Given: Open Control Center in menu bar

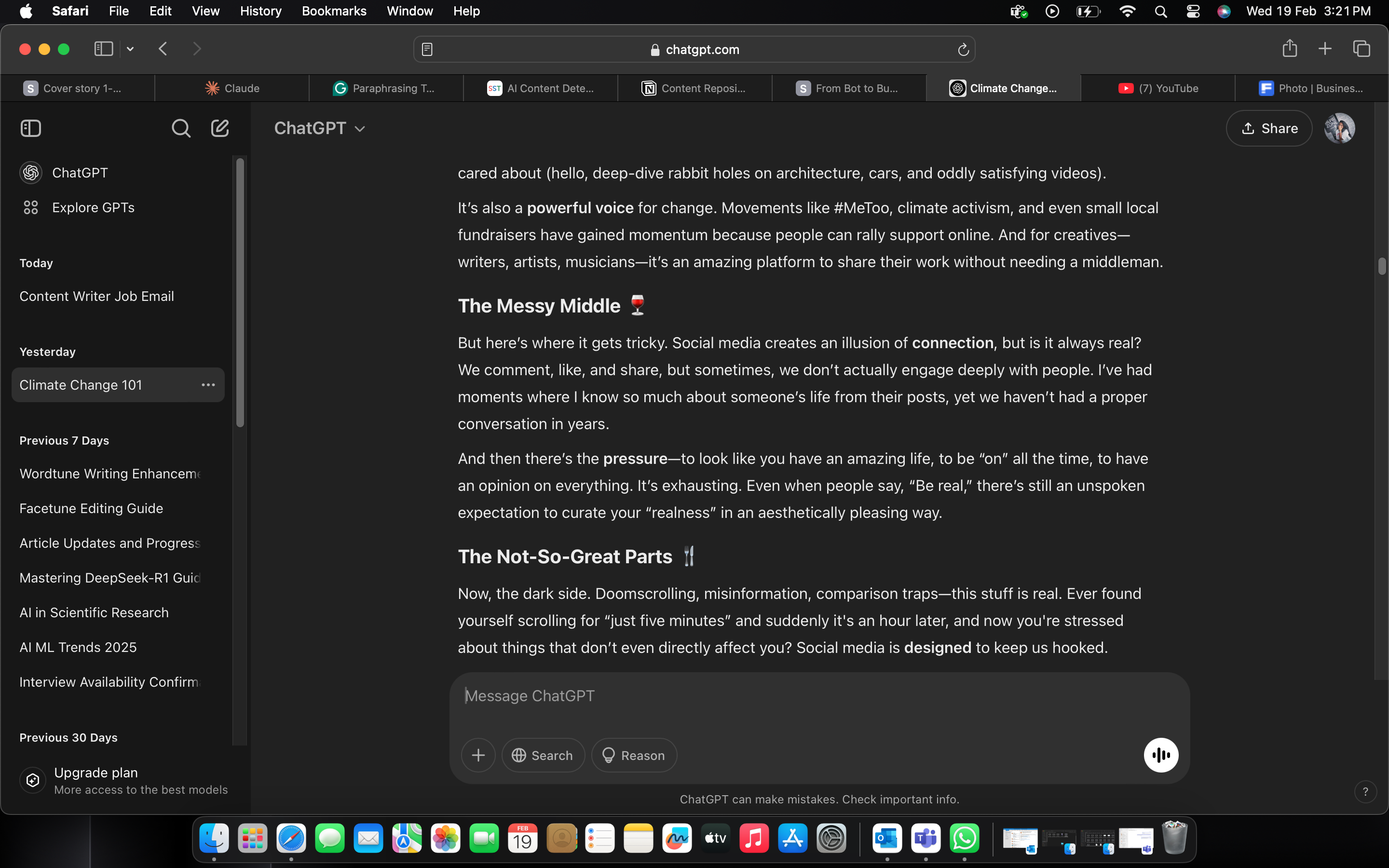Looking at the screenshot, I should point(1193,11).
